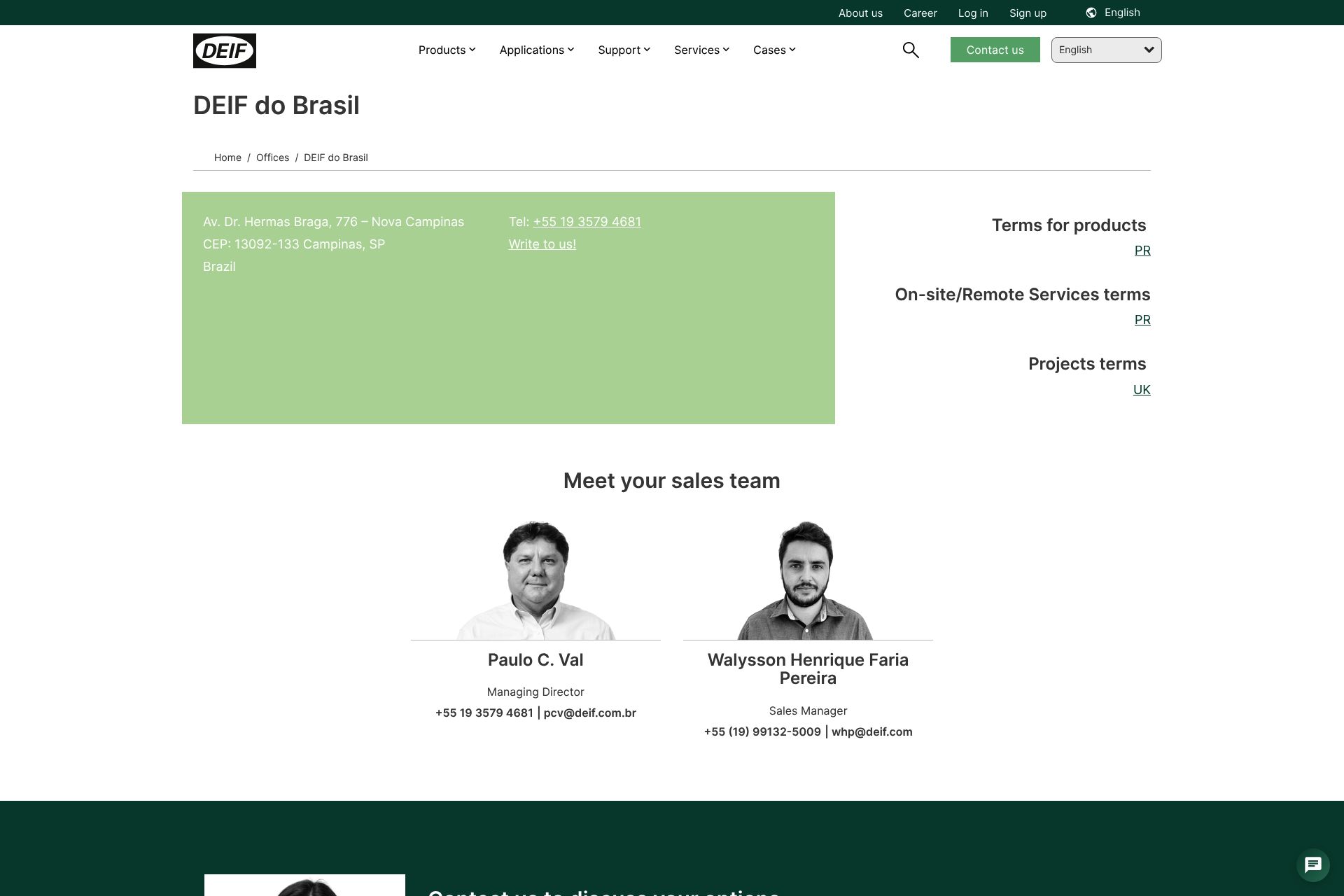Viewport: 1344px width, 896px height.
Task: Click the green Contact us button
Action: (x=995, y=50)
